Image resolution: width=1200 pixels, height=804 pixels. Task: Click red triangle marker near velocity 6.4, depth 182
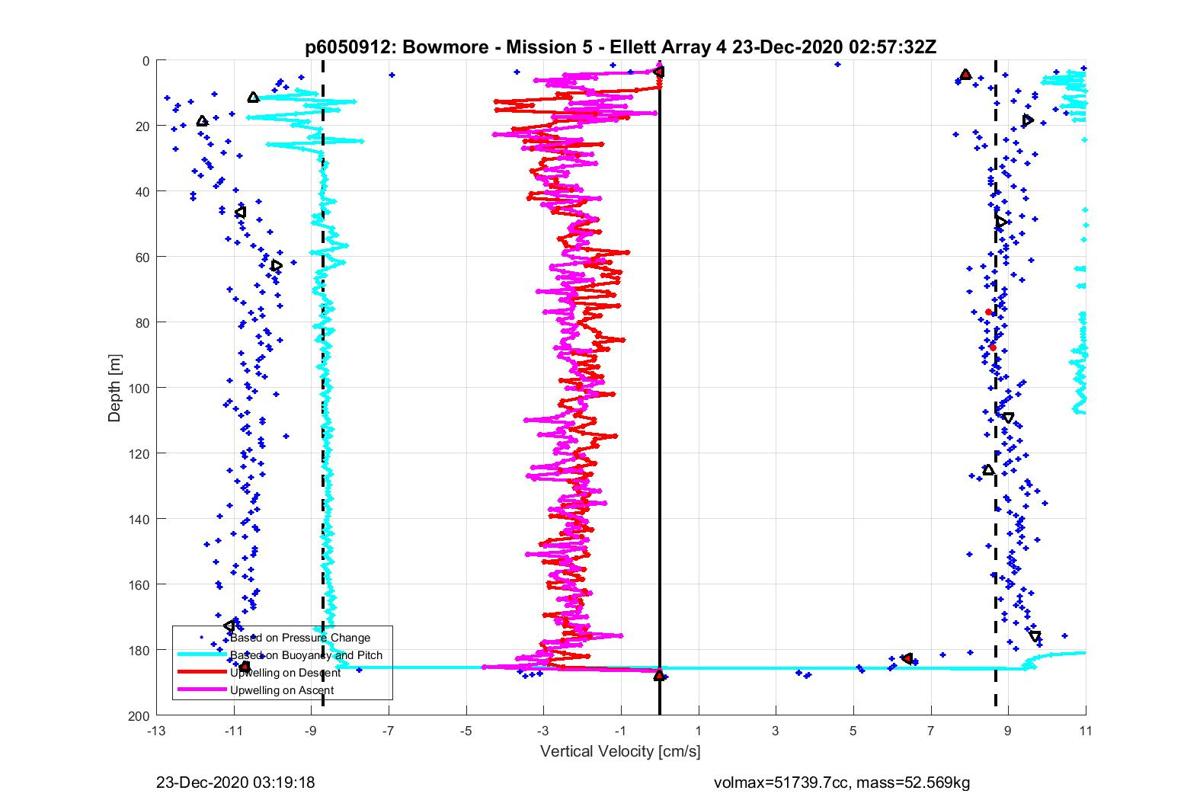(907, 658)
